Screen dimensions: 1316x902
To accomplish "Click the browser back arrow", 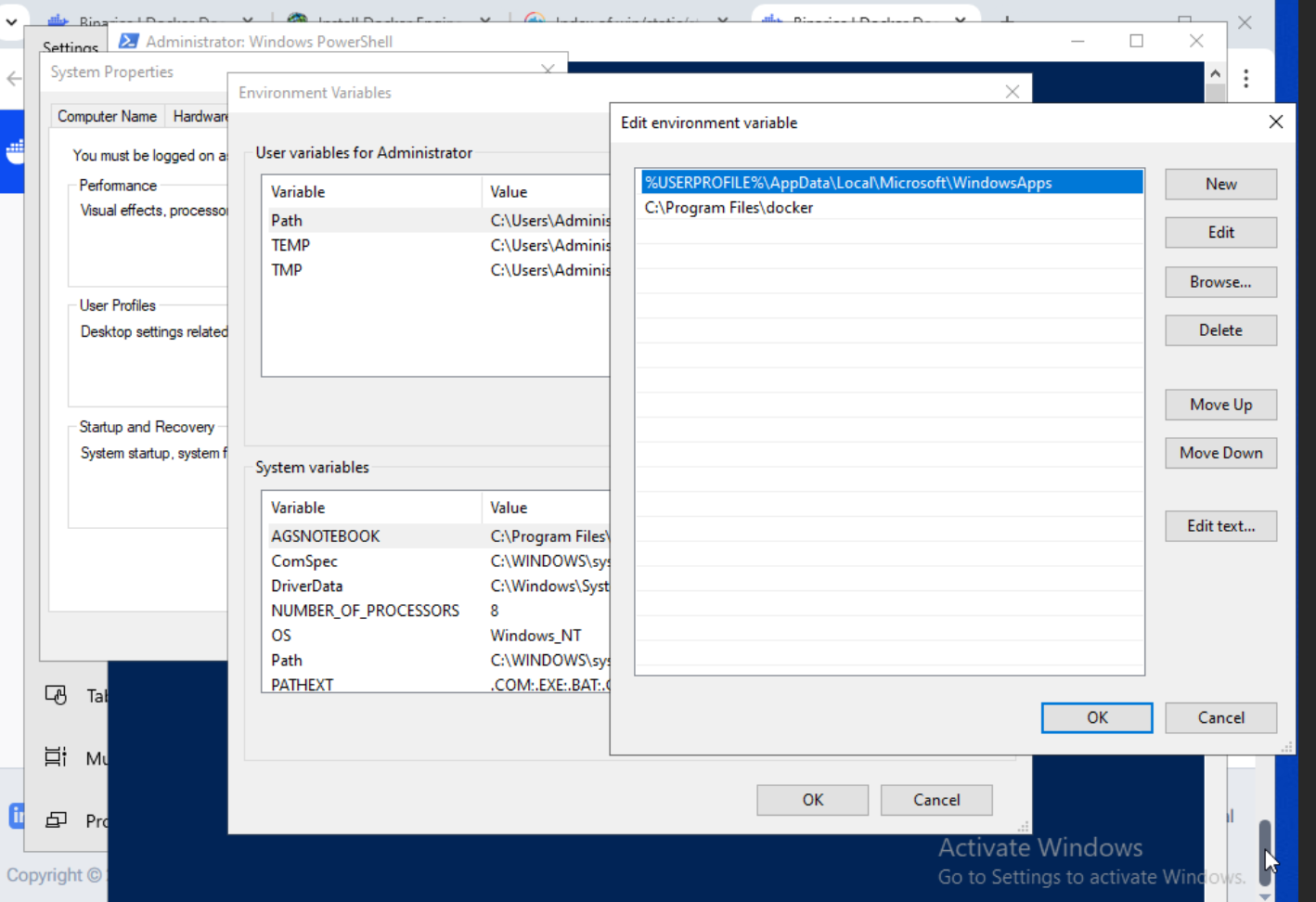I will pos(14,79).
